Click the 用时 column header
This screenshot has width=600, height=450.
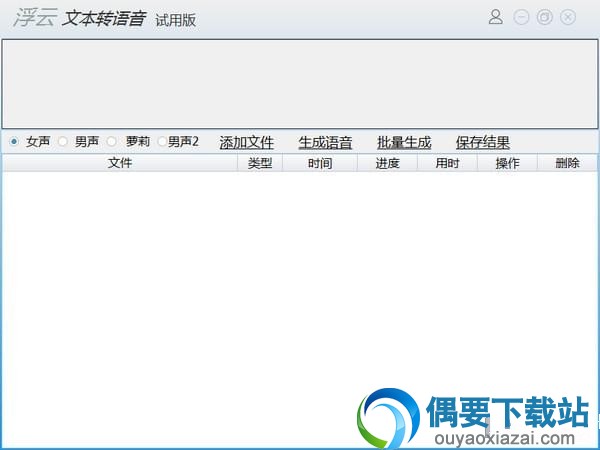(447, 163)
